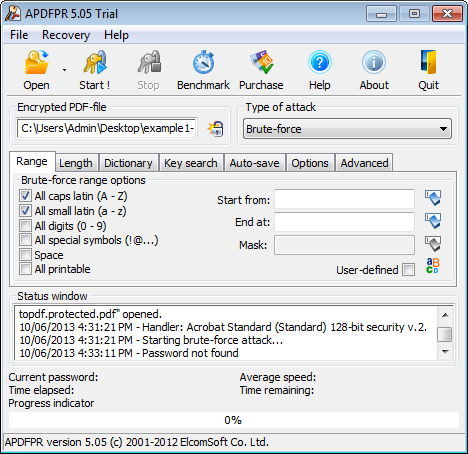468x454 pixels.
Task: Tick the Space checkbox
Action: pos(25,255)
